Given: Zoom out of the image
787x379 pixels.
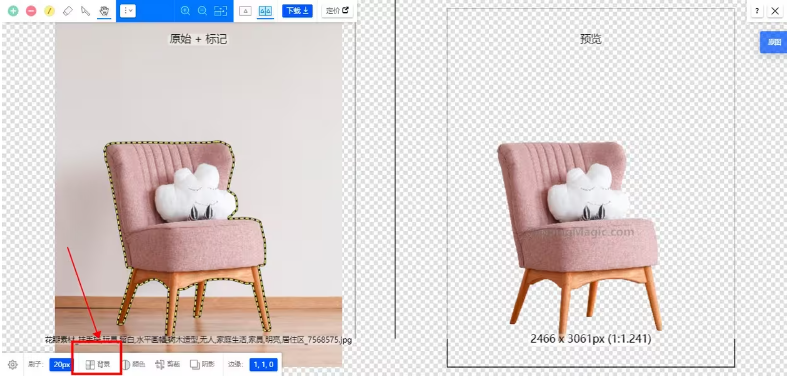Looking at the screenshot, I should tap(202, 11).
